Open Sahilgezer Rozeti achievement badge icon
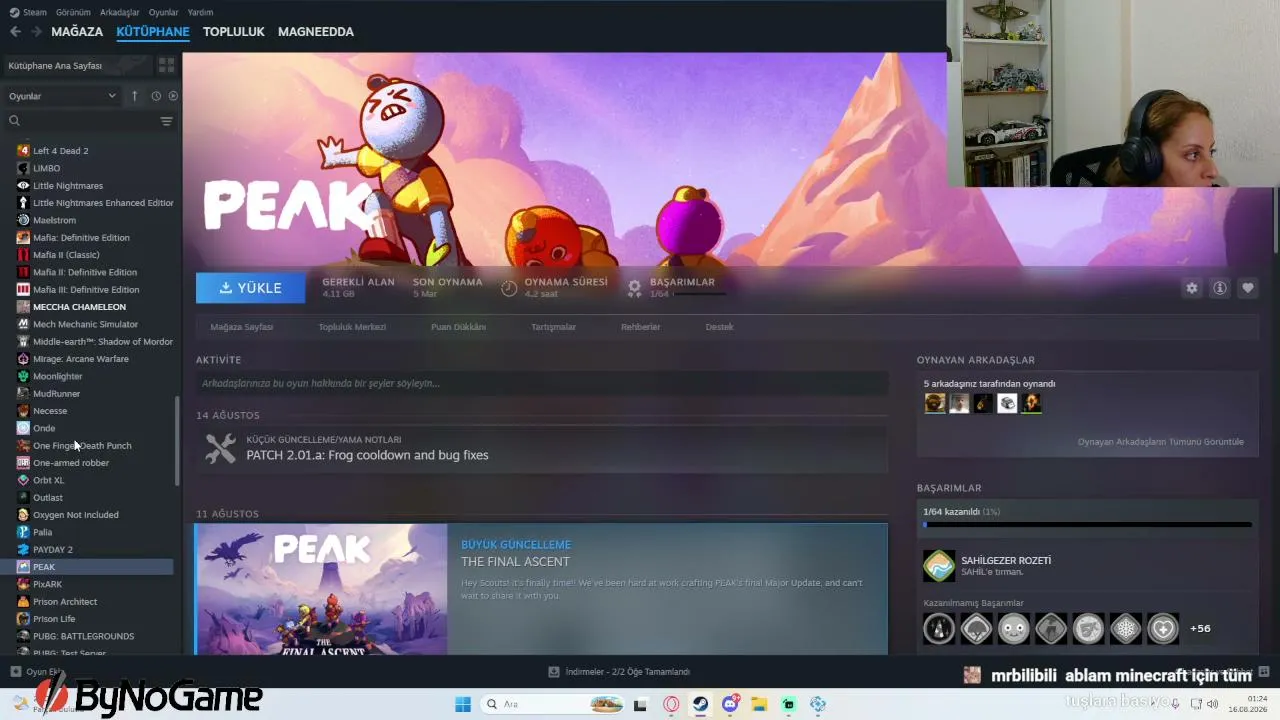This screenshot has height=720, width=1280. 939,566
